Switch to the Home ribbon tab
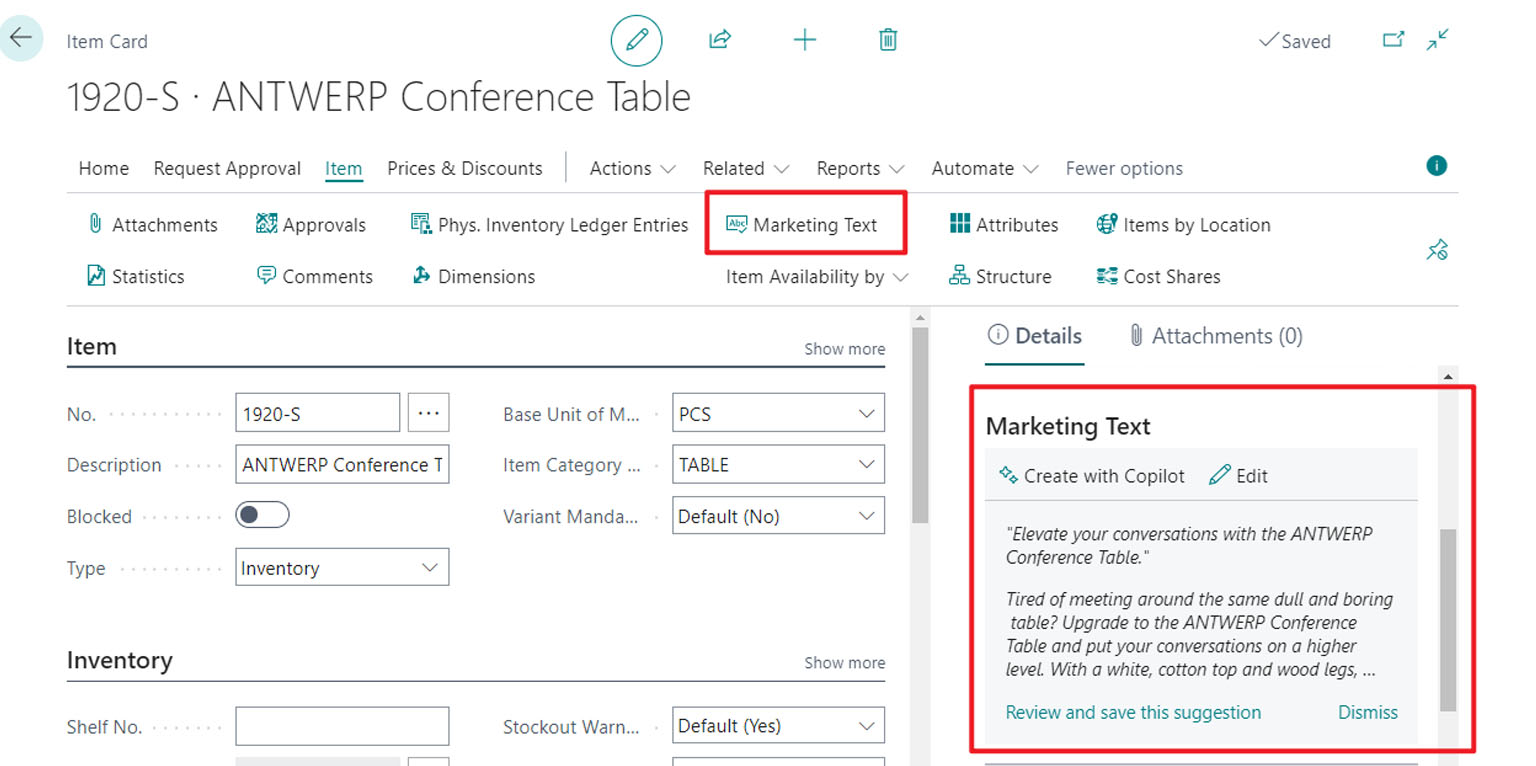Screen dimensions: 1536x766 [103, 168]
